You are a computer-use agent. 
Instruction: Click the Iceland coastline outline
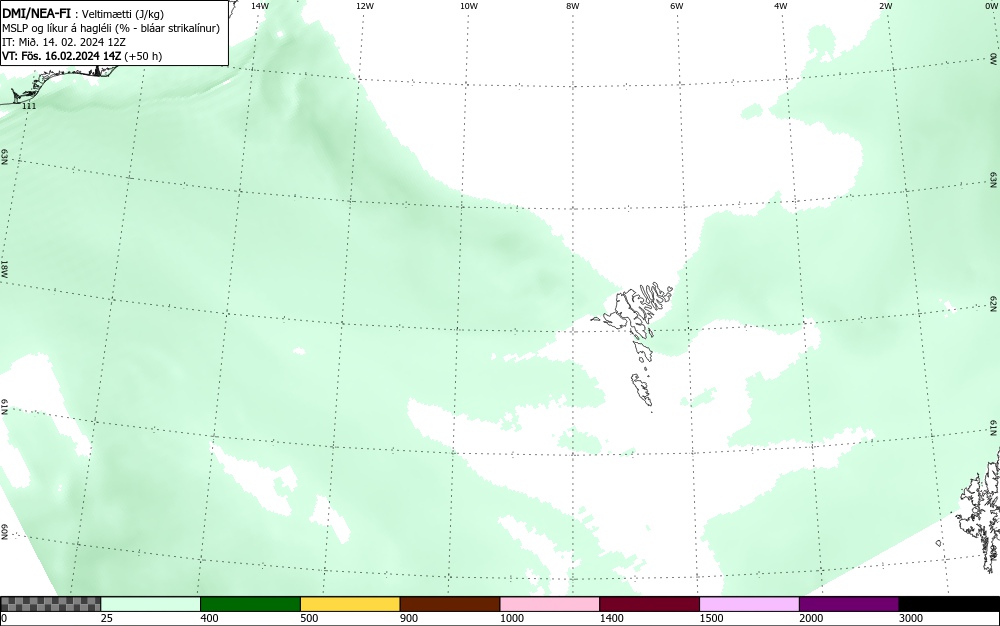click(61, 83)
